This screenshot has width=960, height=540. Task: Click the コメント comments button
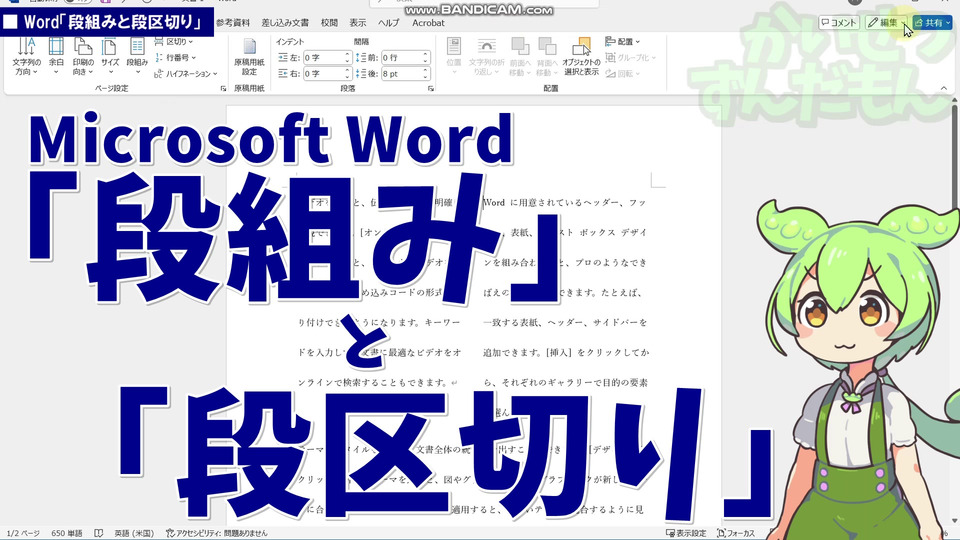839,23
